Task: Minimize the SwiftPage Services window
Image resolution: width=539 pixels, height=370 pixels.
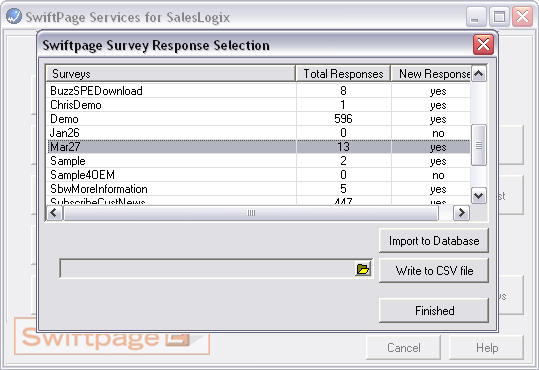Action: 476,17
